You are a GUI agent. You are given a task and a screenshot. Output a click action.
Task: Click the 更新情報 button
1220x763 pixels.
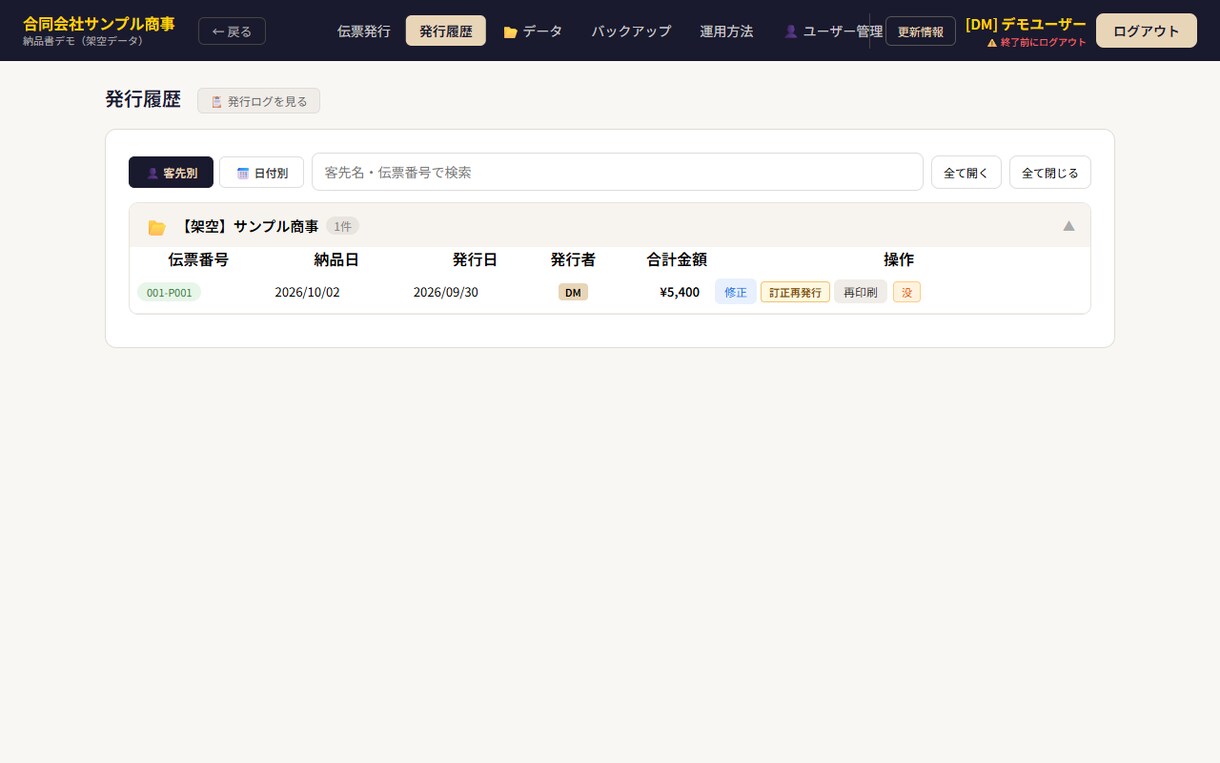(920, 31)
